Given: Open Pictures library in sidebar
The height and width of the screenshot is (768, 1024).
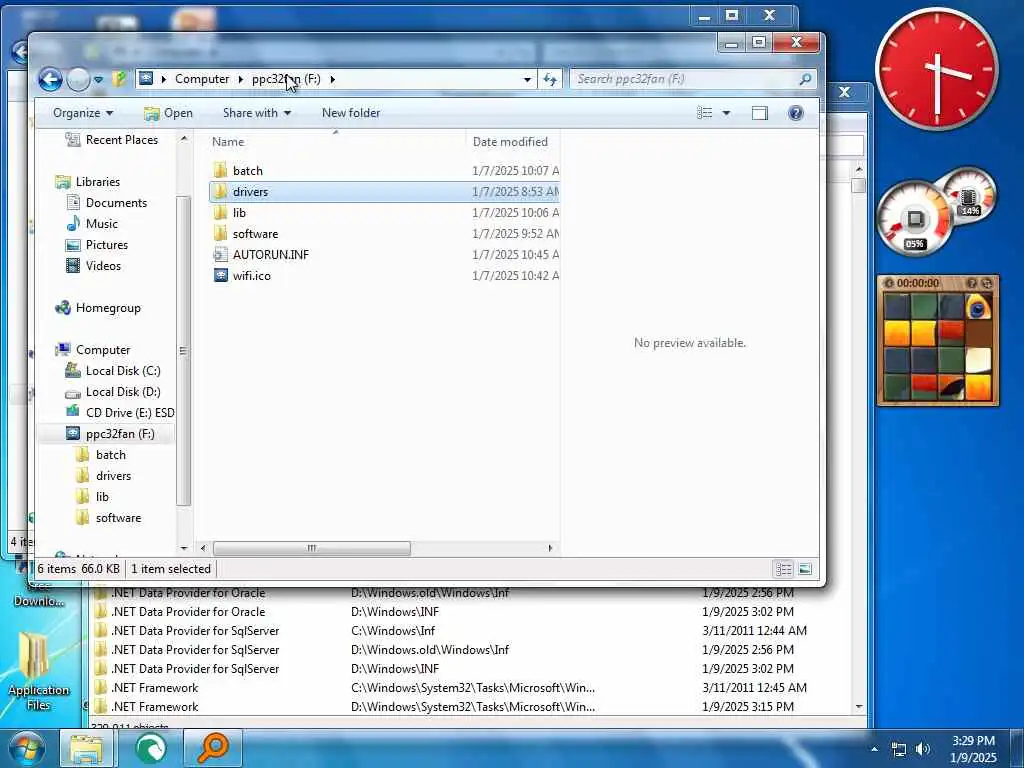Looking at the screenshot, I should [x=106, y=245].
